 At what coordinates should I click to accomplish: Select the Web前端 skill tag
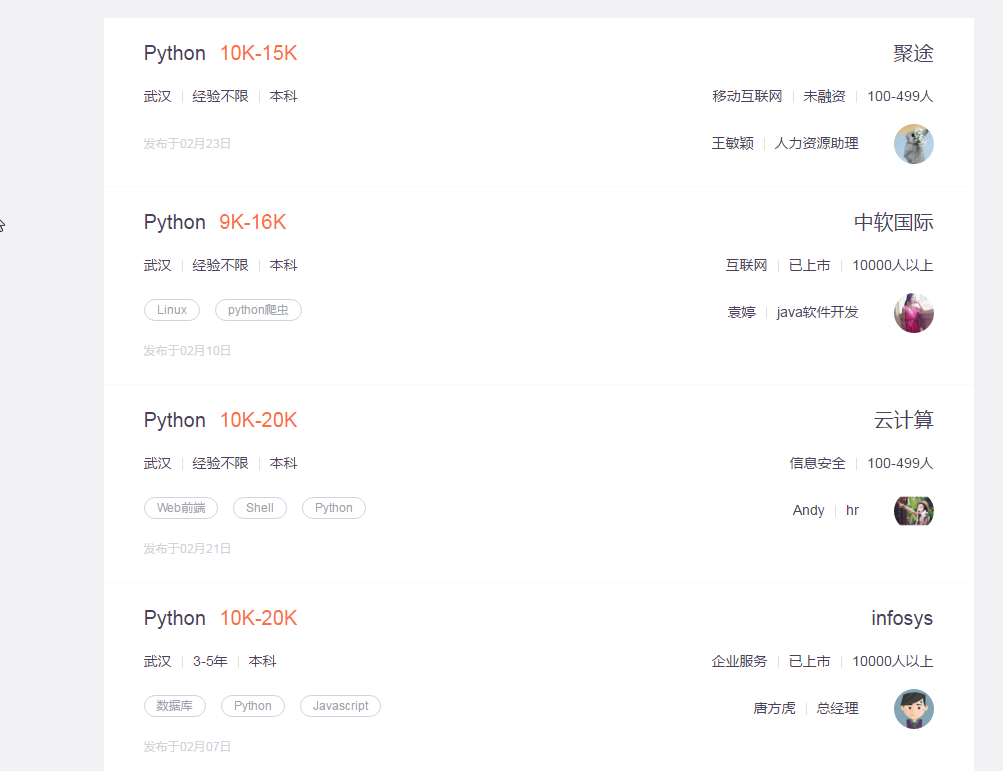click(181, 508)
